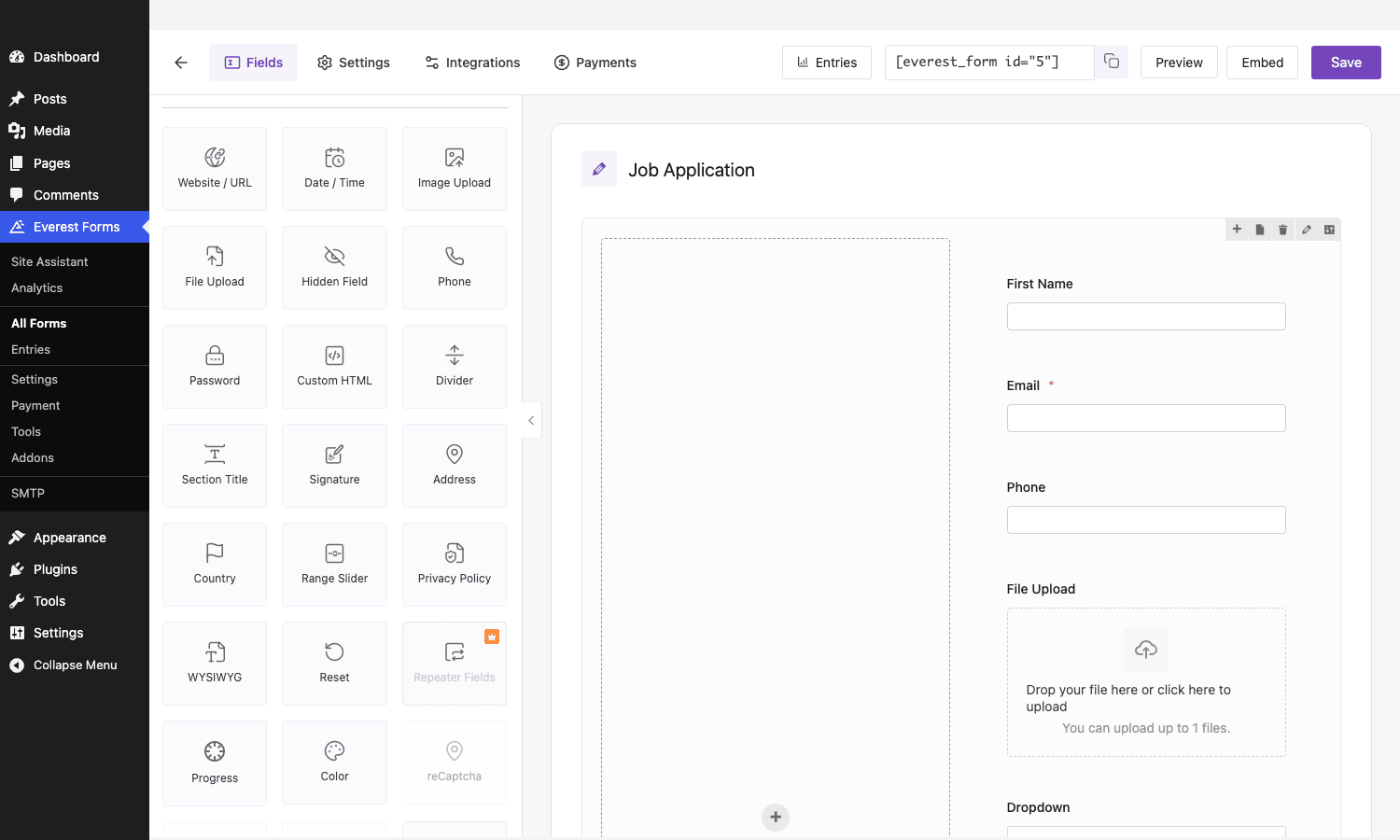Open Comments in the admin menu

click(75, 195)
